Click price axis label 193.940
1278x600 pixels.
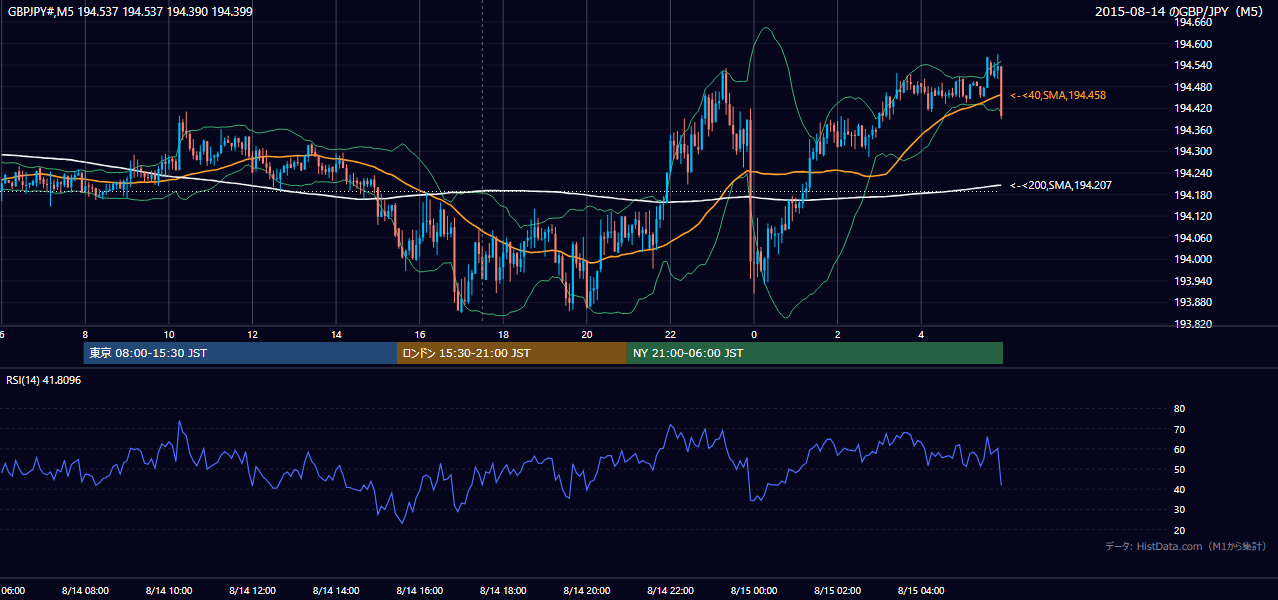(1193, 281)
